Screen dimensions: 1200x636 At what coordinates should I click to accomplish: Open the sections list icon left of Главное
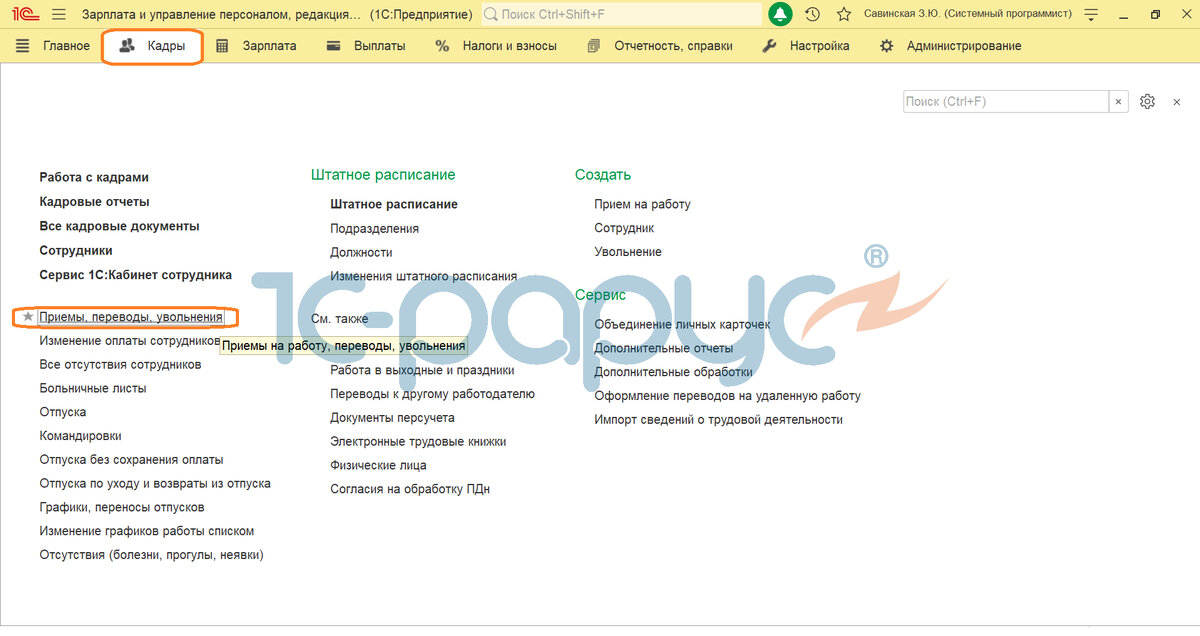point(23,46)
